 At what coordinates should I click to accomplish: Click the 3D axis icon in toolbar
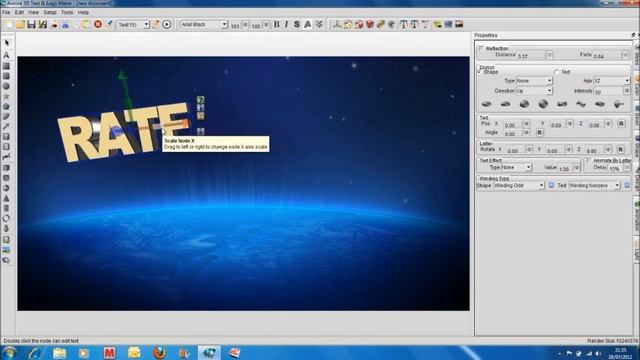click(337, 24)
